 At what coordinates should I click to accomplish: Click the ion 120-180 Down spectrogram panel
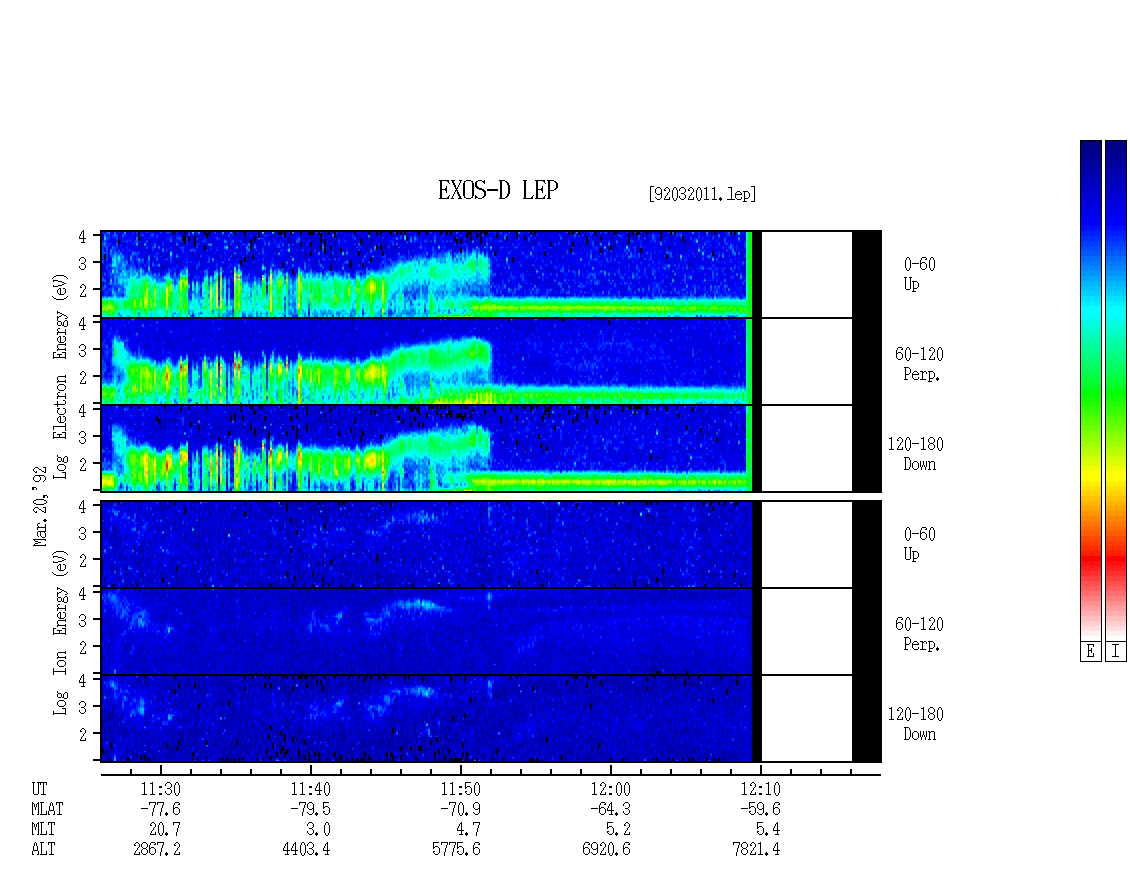(491, 719)
